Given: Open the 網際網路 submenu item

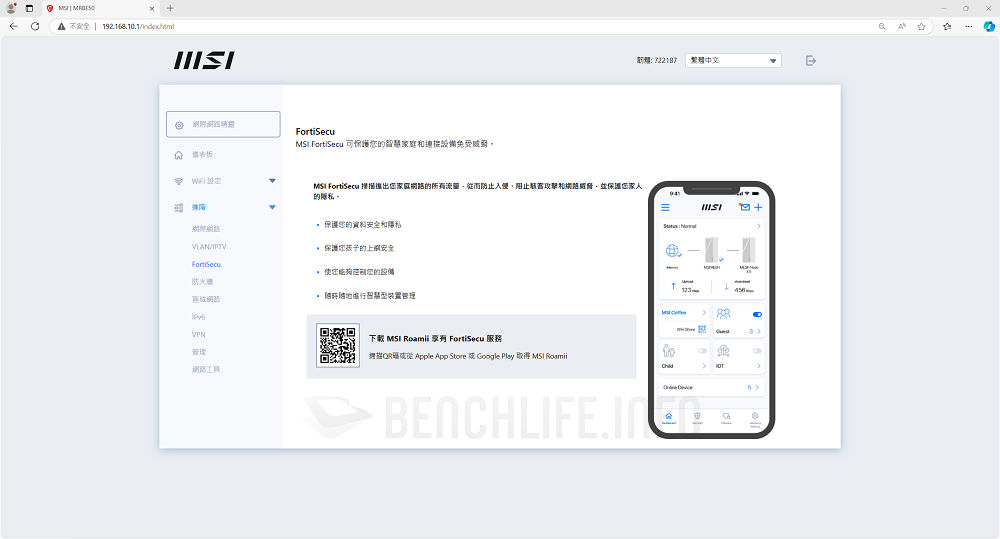Looking at the screenshot, I should [205, 229].
